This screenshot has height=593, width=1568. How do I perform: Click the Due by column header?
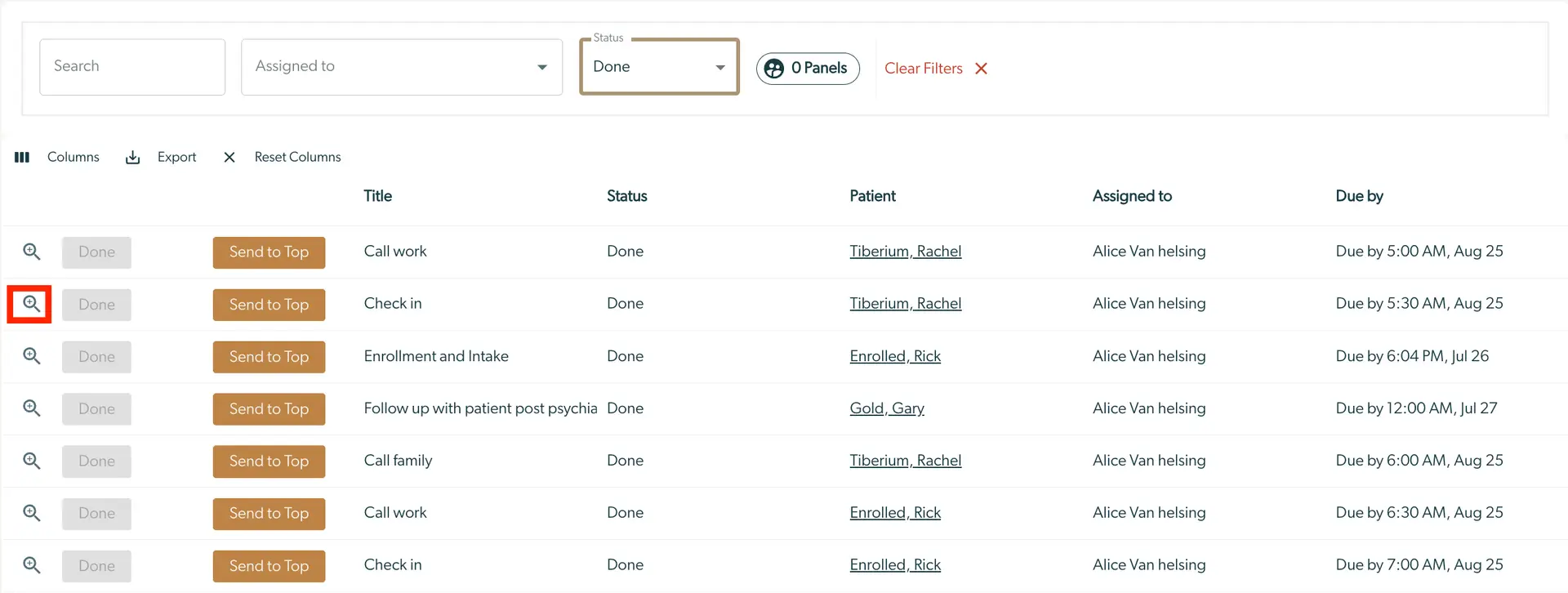click(1358, 196)
